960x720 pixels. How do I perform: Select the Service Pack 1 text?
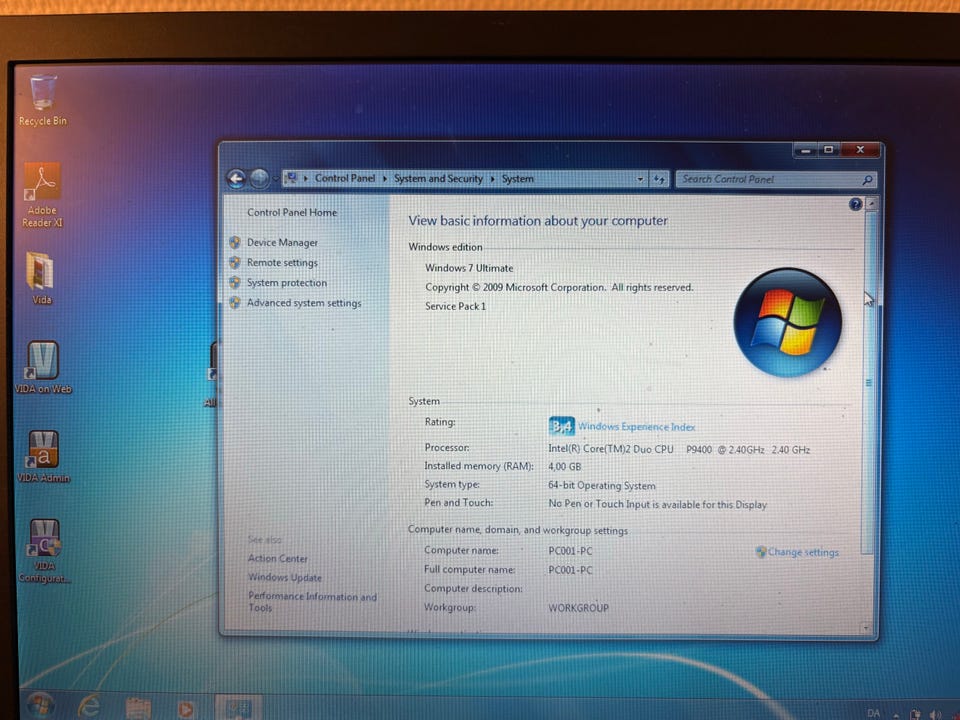pos(455,306)
